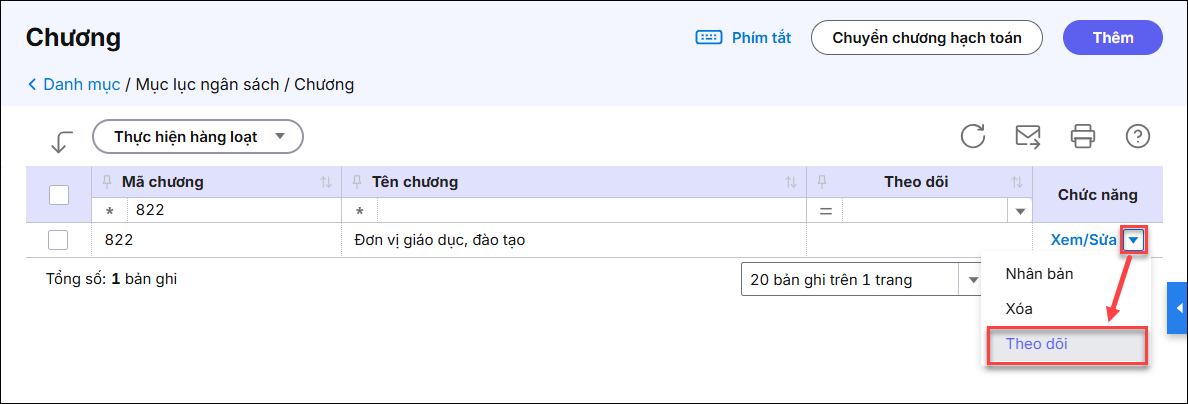
Task: Click the Thêm button
Action: point(1112,38)
